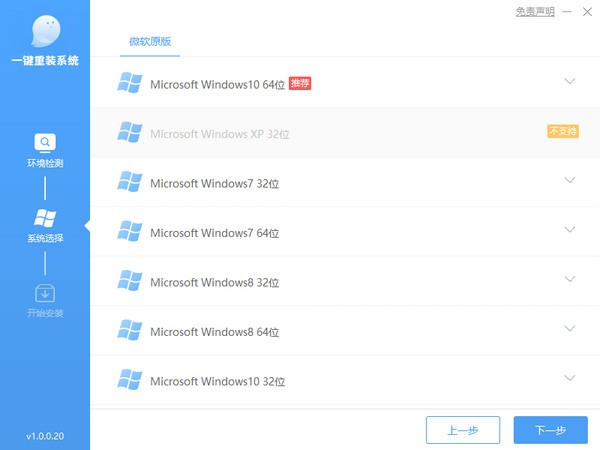This screenshot has height=450, width=600.
Task: Click the 上一步 button
Action: 463,430
